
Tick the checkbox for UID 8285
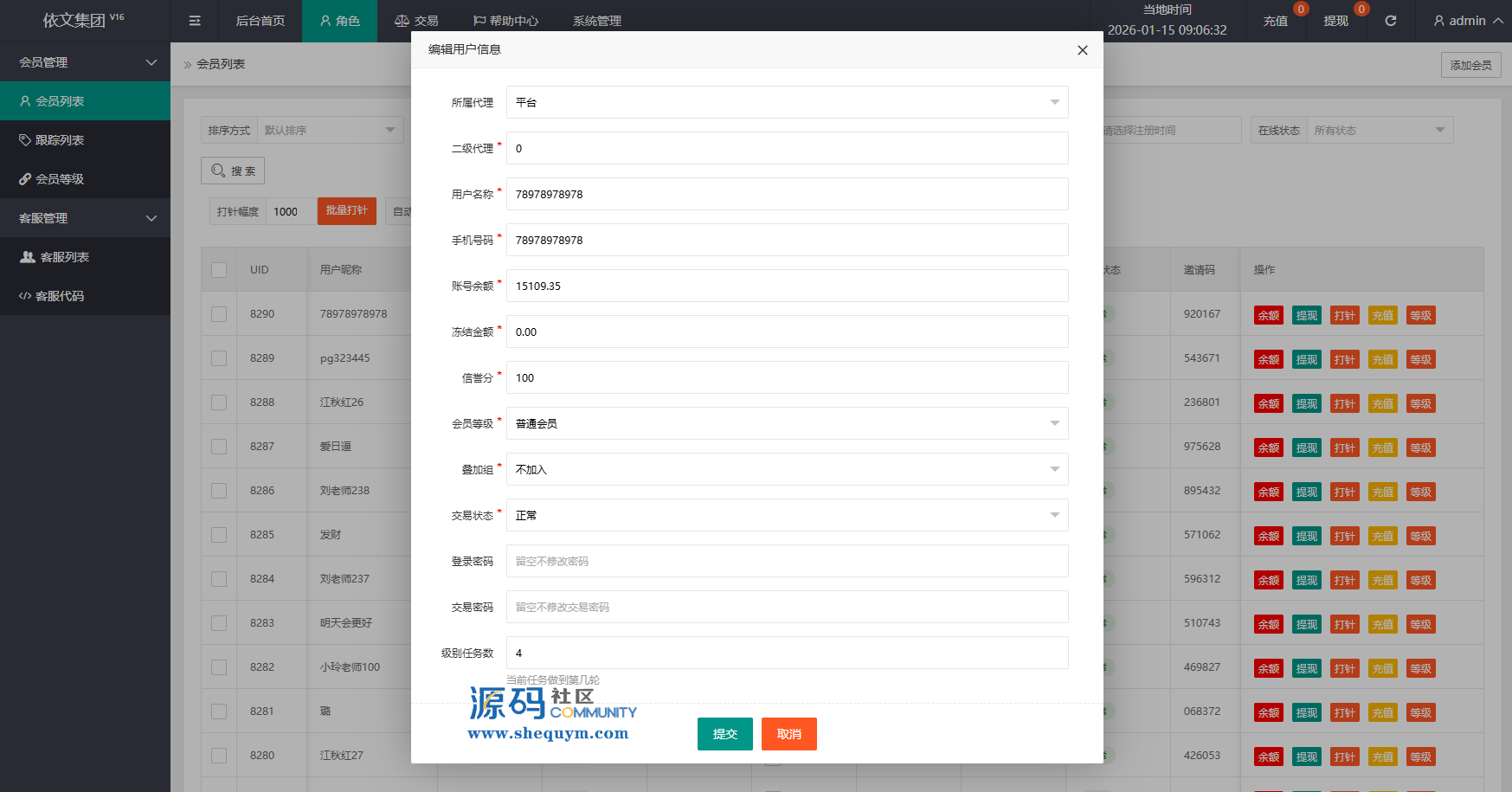pos(219,535)
